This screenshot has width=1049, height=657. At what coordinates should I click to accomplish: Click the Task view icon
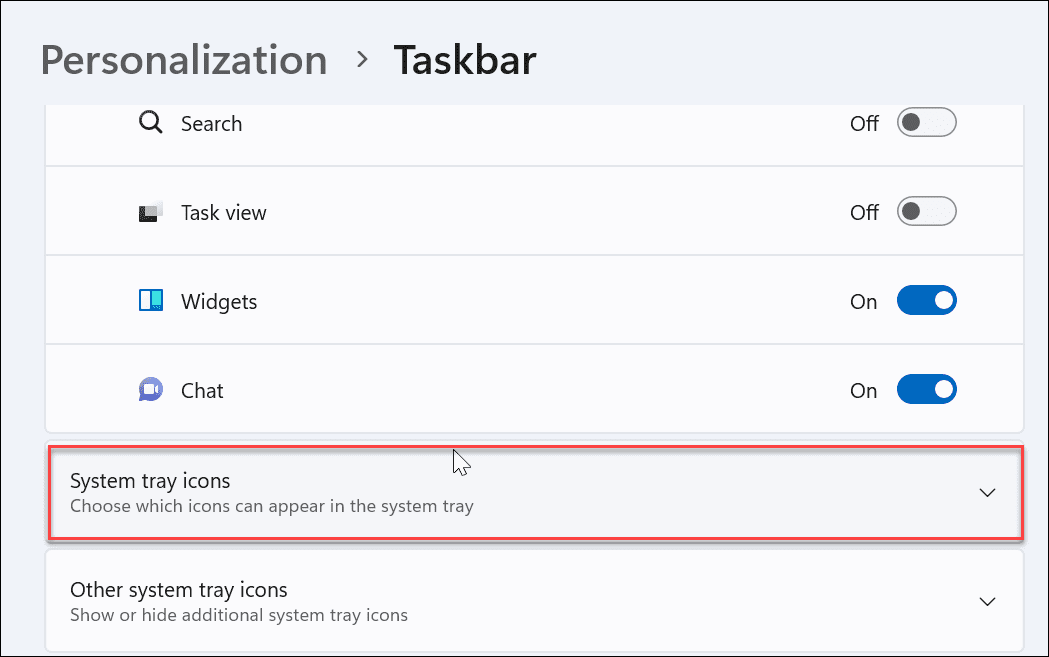[x=150, y=212]
